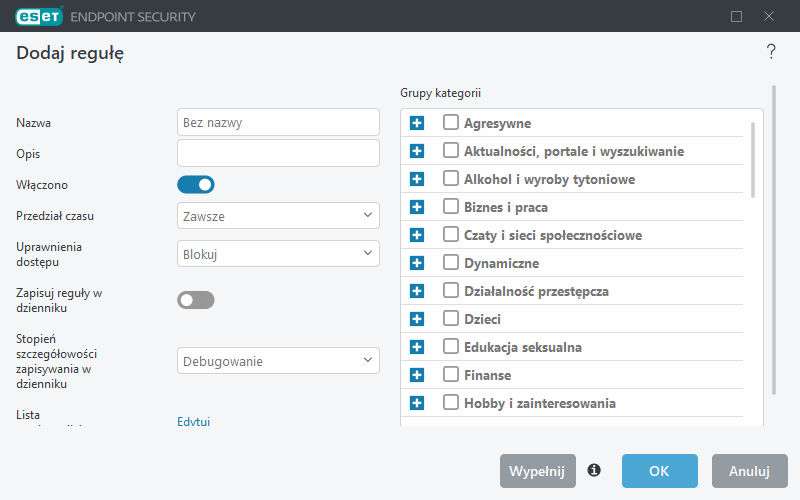
Task: Expand Alkohol i wyroby tytoniowe group
Action: pos(417,179)
